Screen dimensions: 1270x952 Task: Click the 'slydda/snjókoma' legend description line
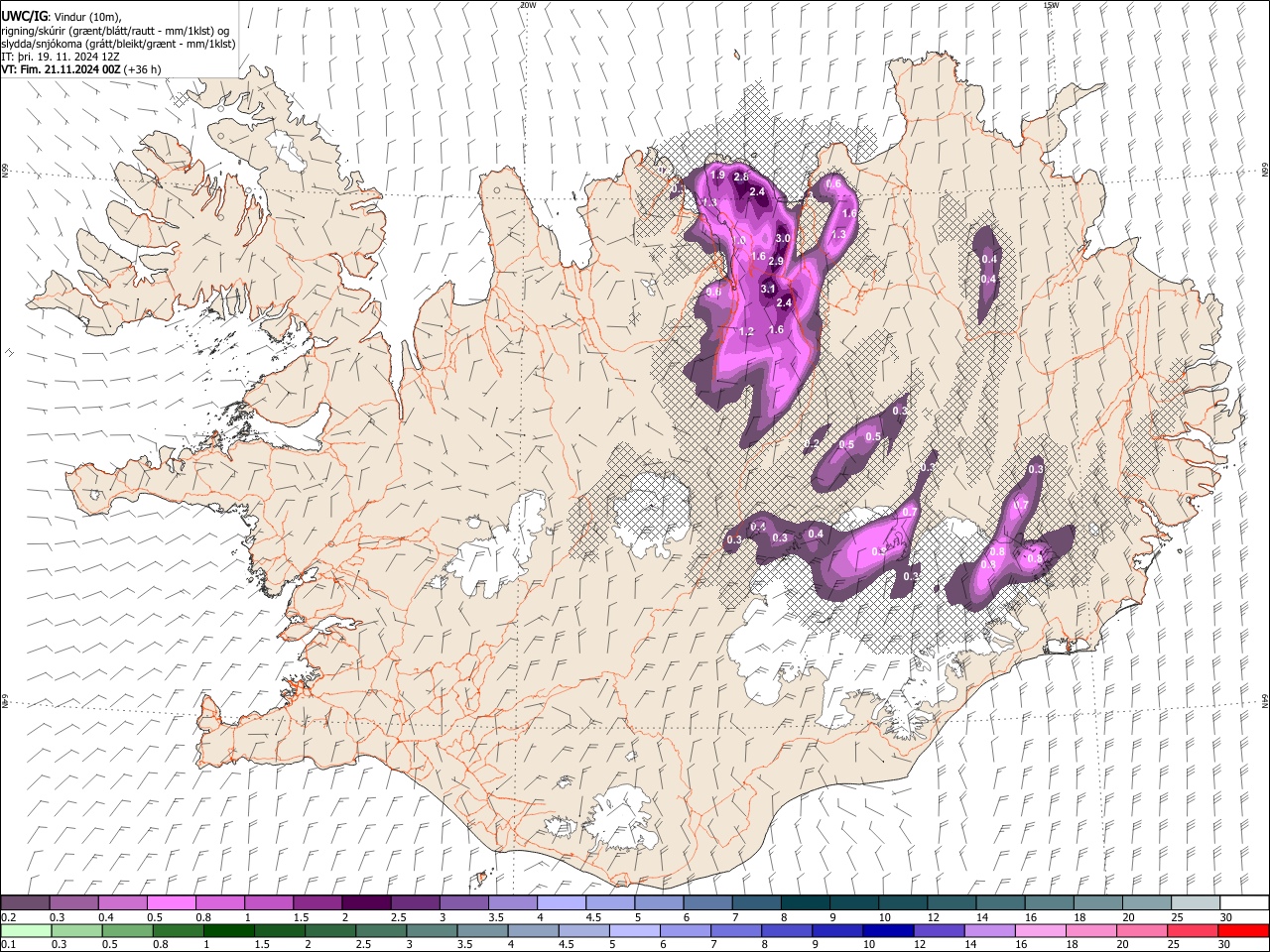(118, 44)
